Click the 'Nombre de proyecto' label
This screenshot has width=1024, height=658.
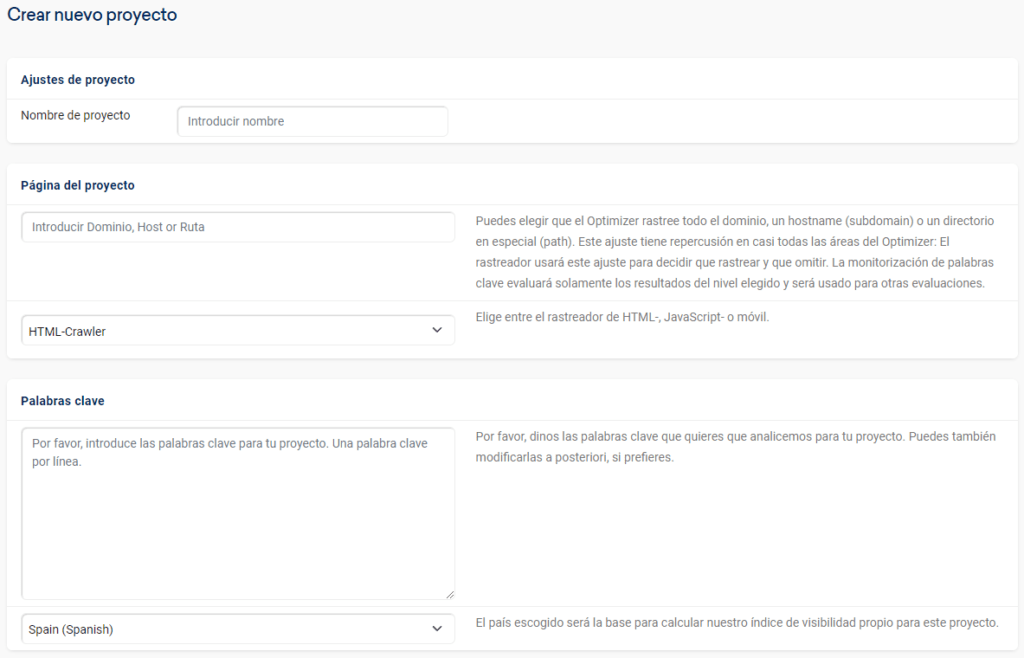[75, 116]
